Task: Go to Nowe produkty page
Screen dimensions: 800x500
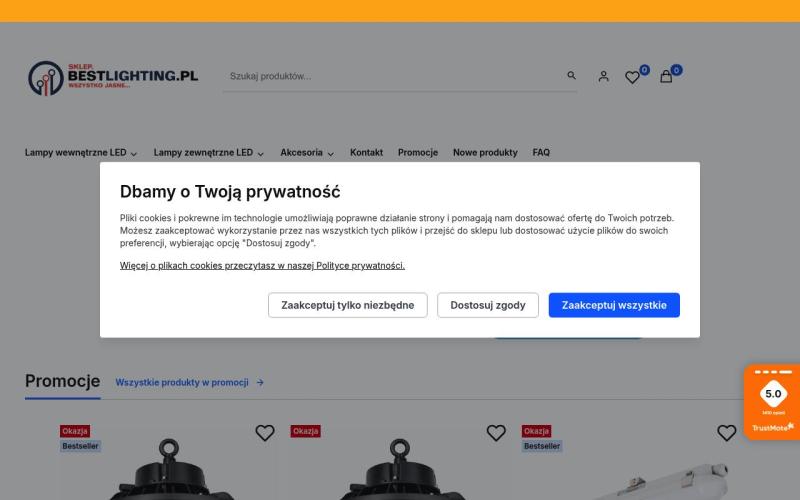Action: [x=485, y=153]
